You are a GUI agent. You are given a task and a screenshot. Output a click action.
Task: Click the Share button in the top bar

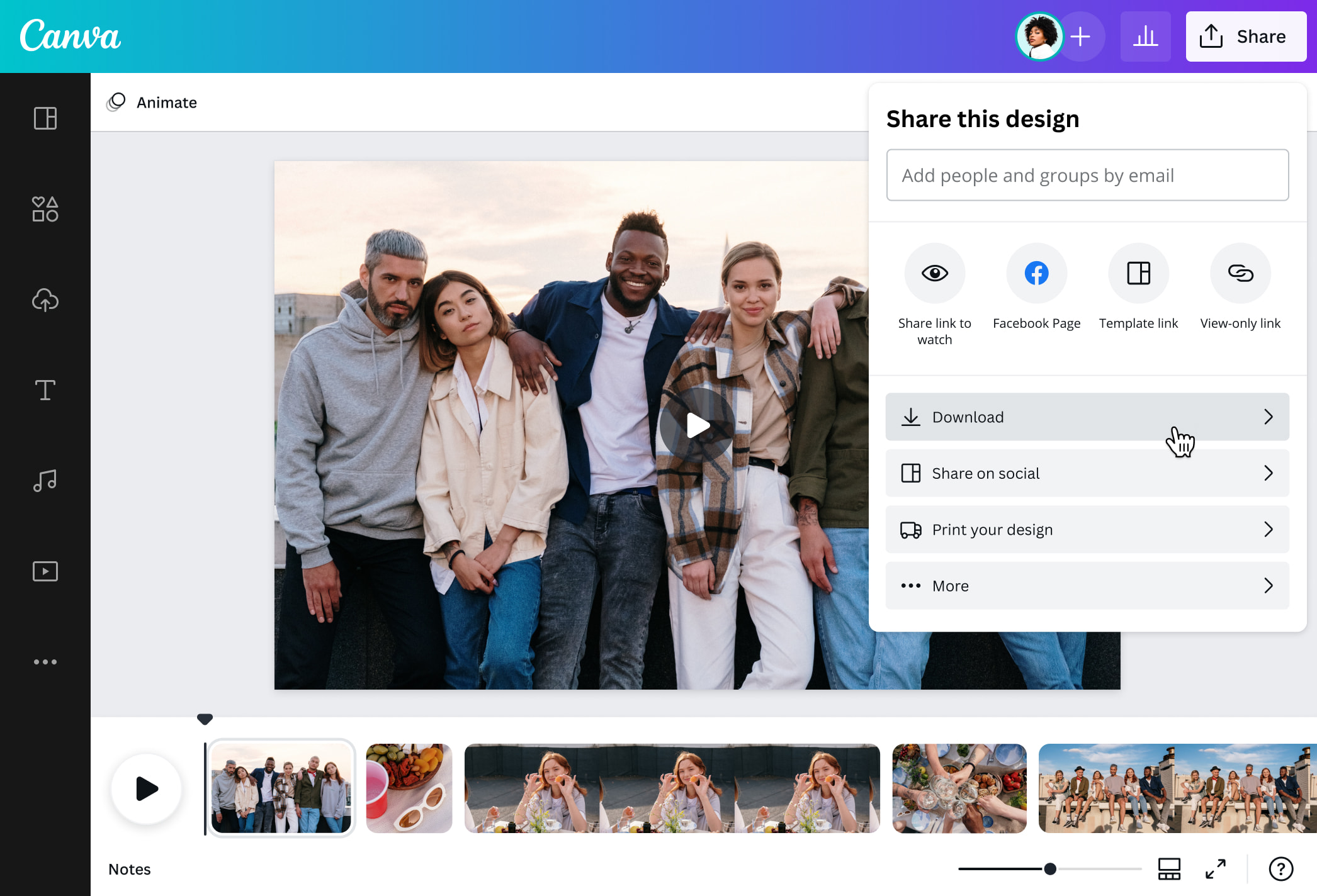click(1245, 36)
